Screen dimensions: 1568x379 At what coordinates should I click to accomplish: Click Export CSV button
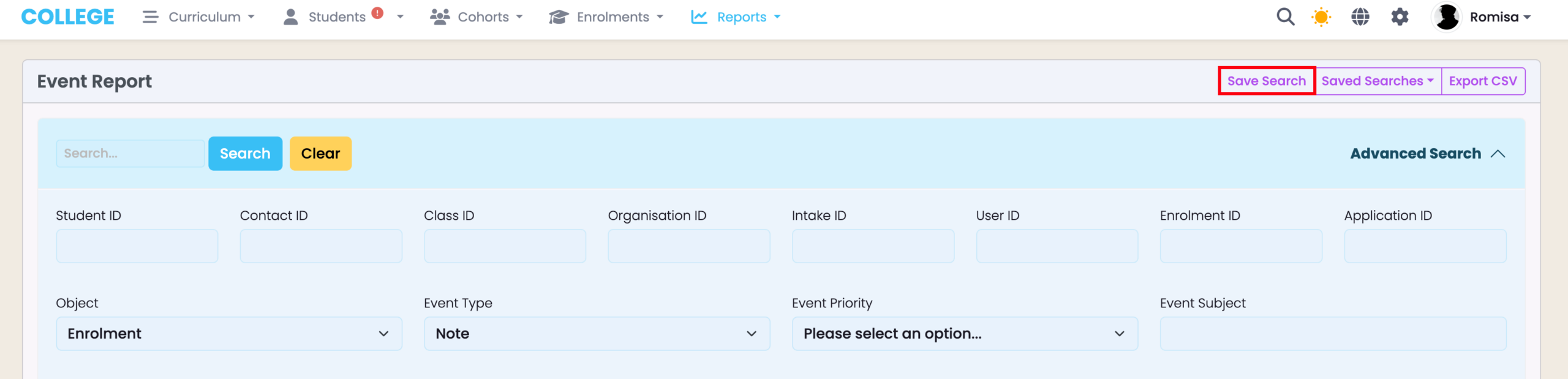point(1482,81)
